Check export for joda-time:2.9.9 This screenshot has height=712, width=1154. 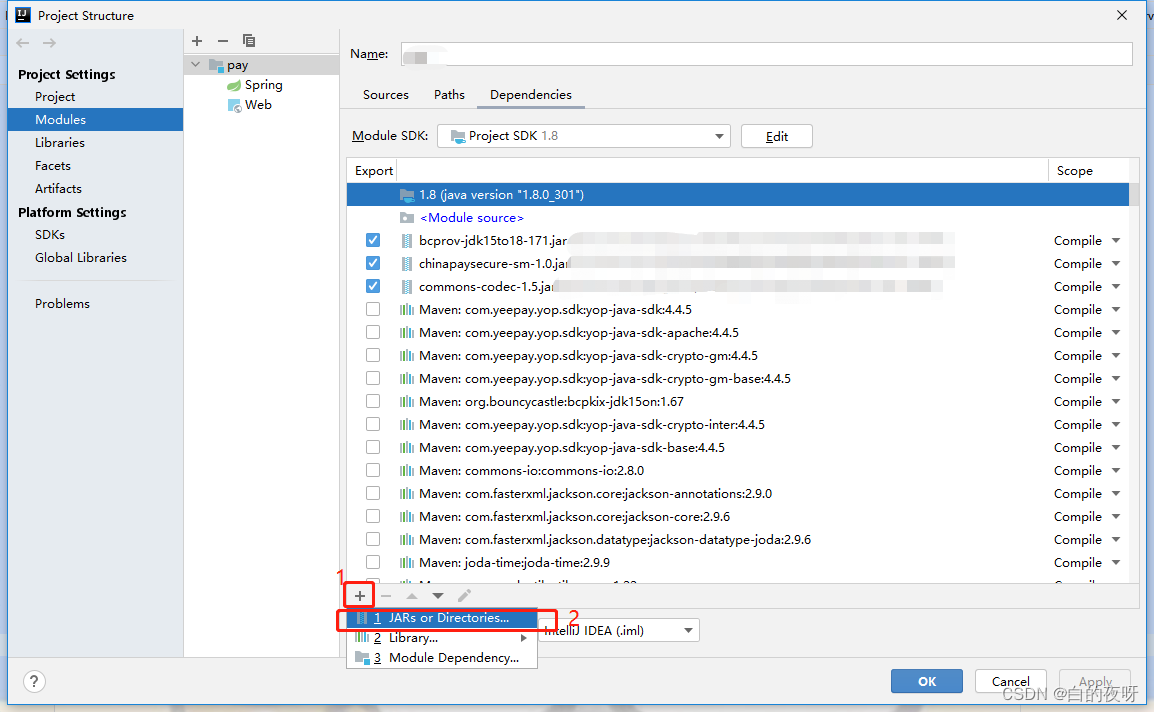[x=373, y=562]
